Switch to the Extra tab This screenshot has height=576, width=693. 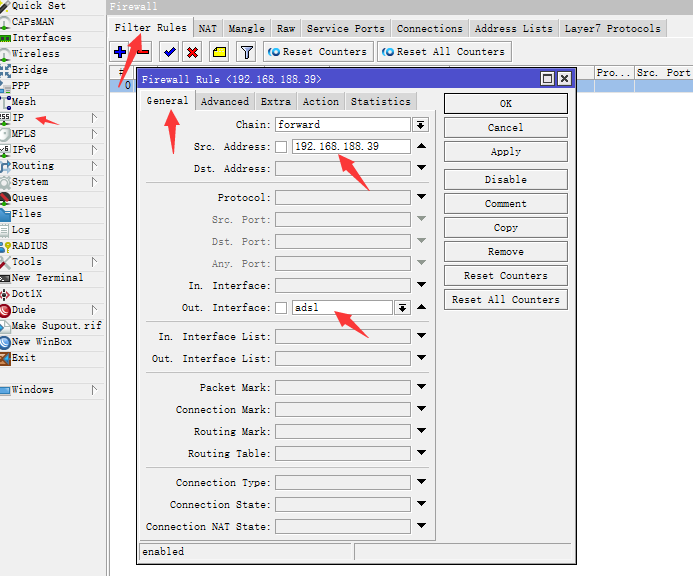coord(276,102)
